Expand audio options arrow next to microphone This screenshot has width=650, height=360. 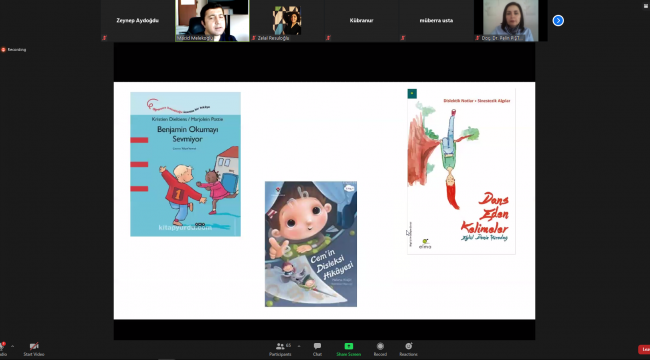[12, 346]
